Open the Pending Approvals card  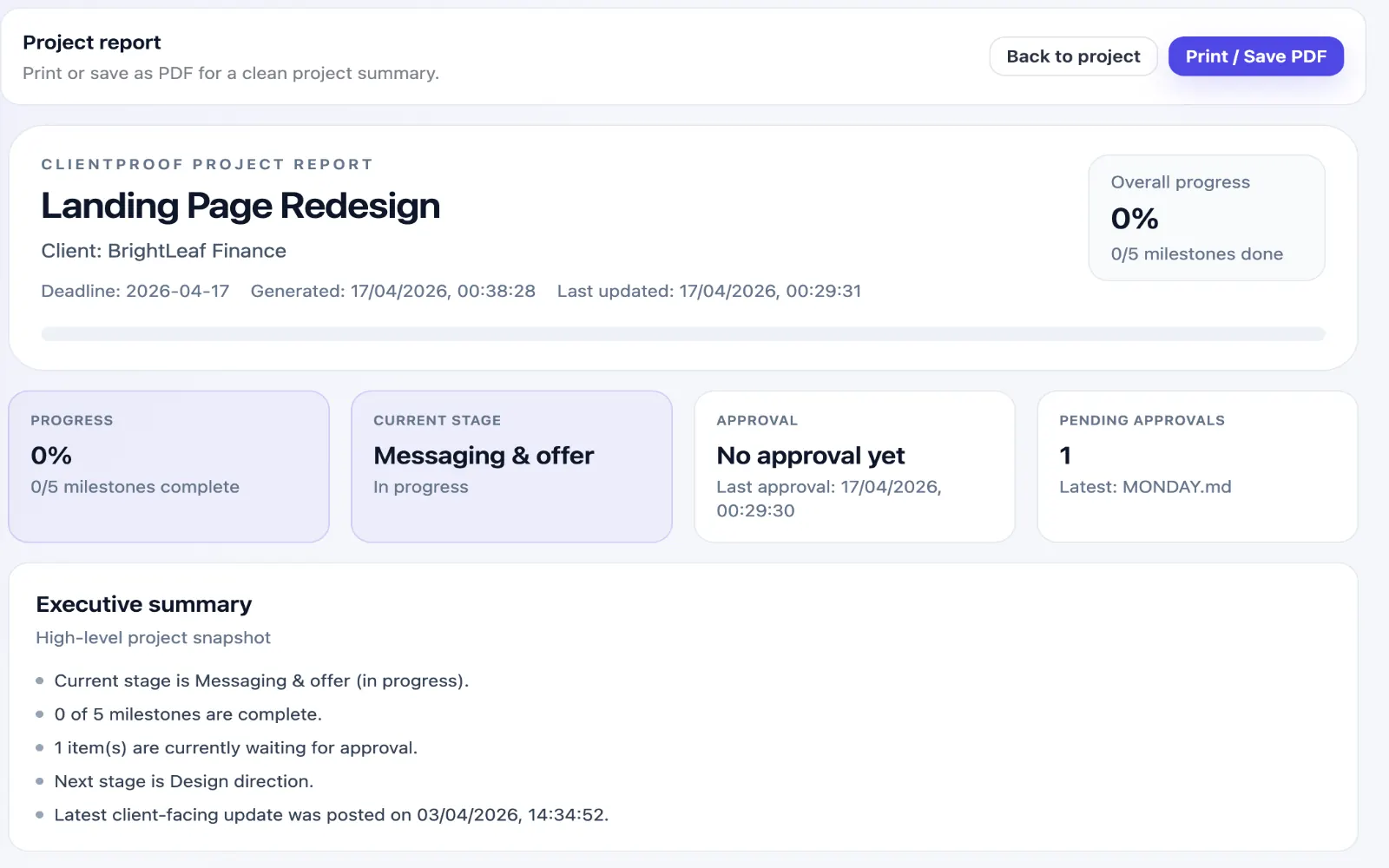(1198, 467)
